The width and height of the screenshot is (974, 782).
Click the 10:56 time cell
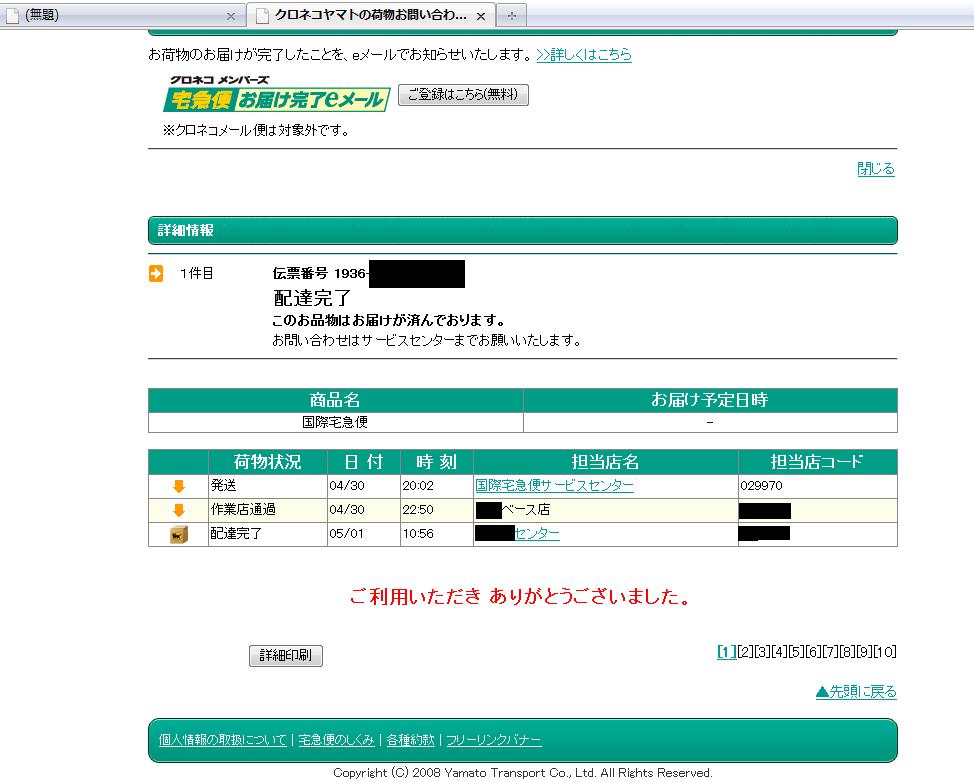coord(437,534)
